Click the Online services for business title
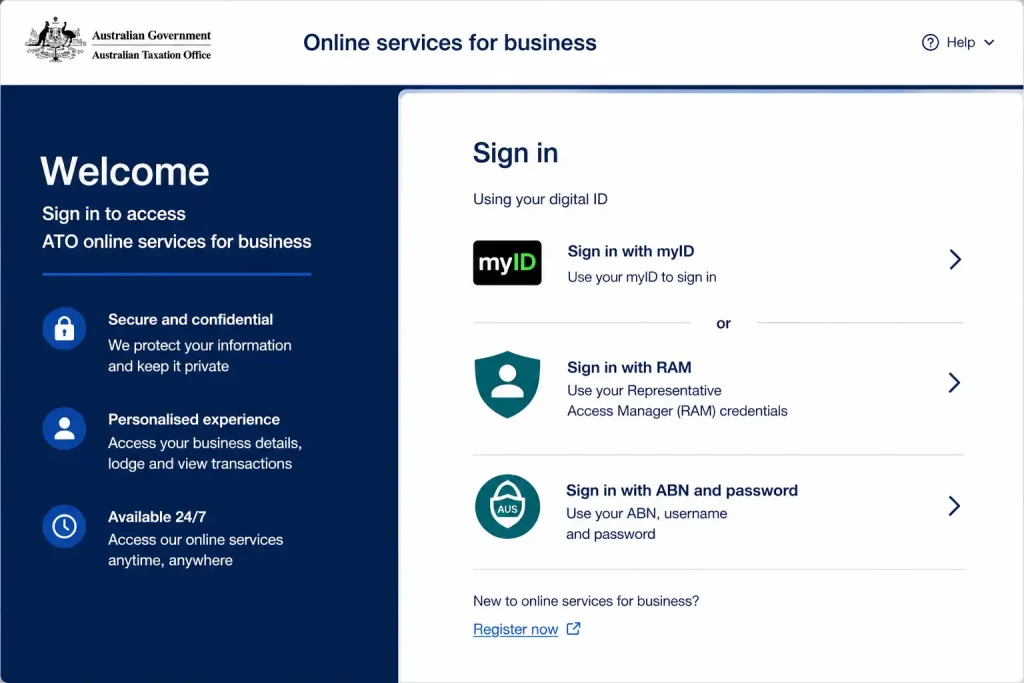This screenshot has height=683, width=1024. pyautogui.click(x=449, y=42)
